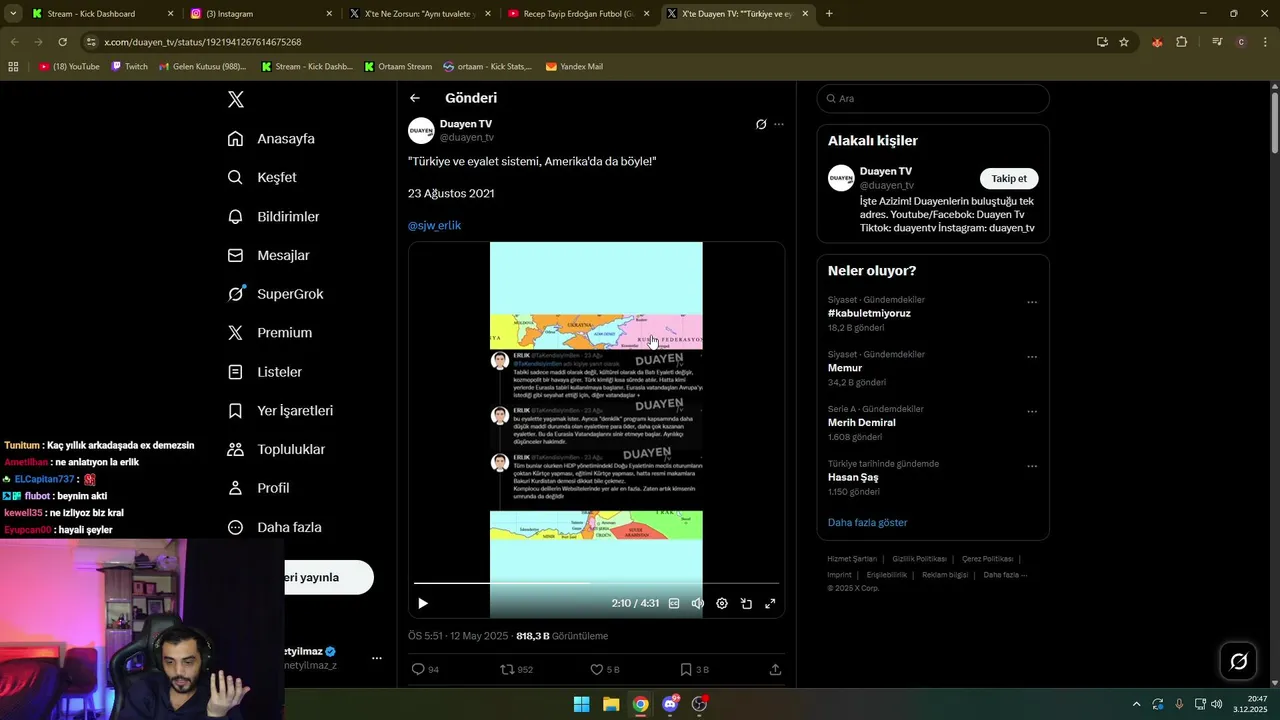
Task: Open the Windows Start menu
Action: tap(581, 704)
